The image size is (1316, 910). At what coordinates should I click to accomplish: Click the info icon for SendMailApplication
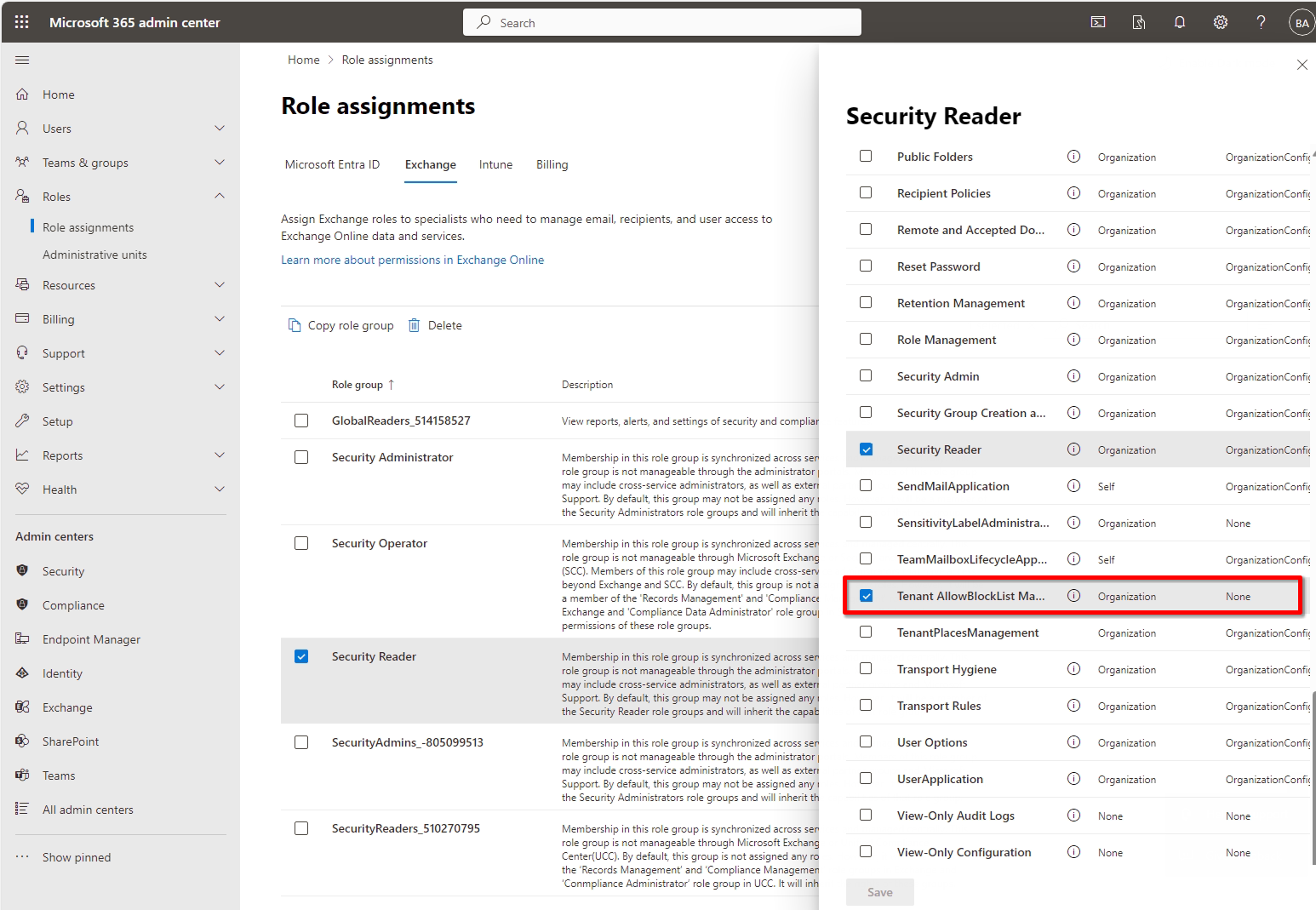pos(1074,486)
